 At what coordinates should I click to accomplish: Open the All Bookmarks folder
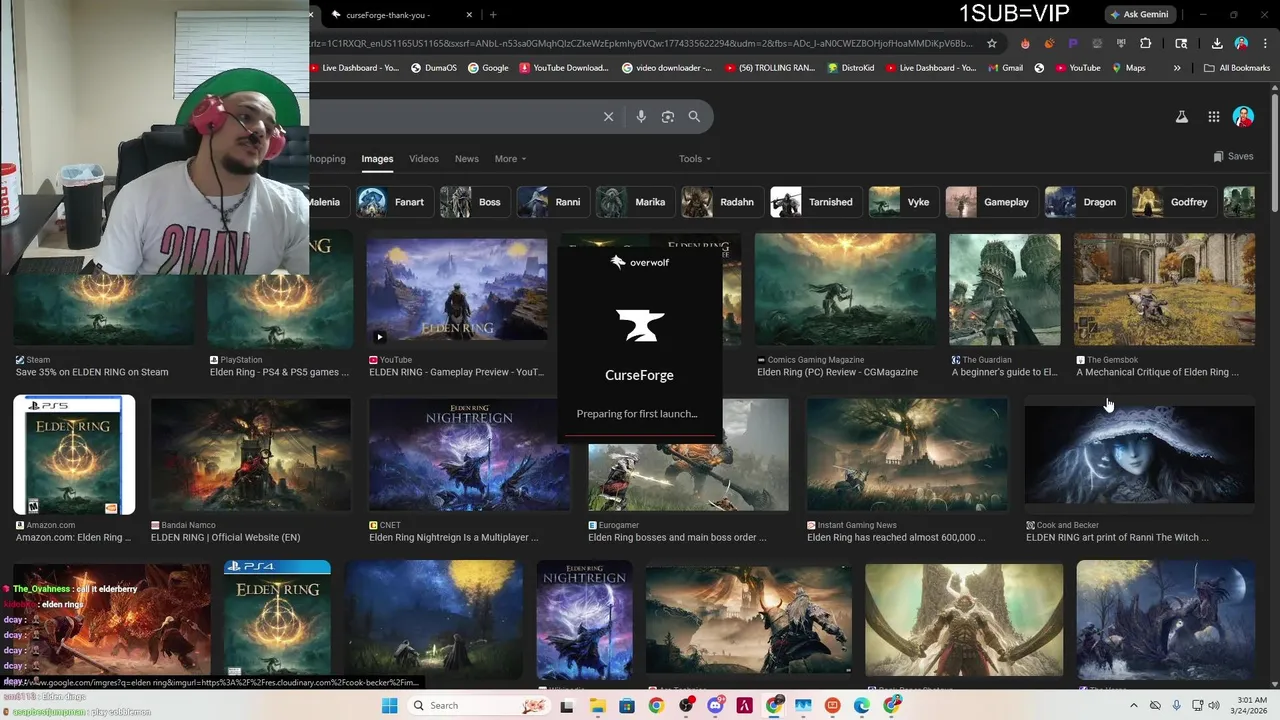click(x=1237, y=68)
